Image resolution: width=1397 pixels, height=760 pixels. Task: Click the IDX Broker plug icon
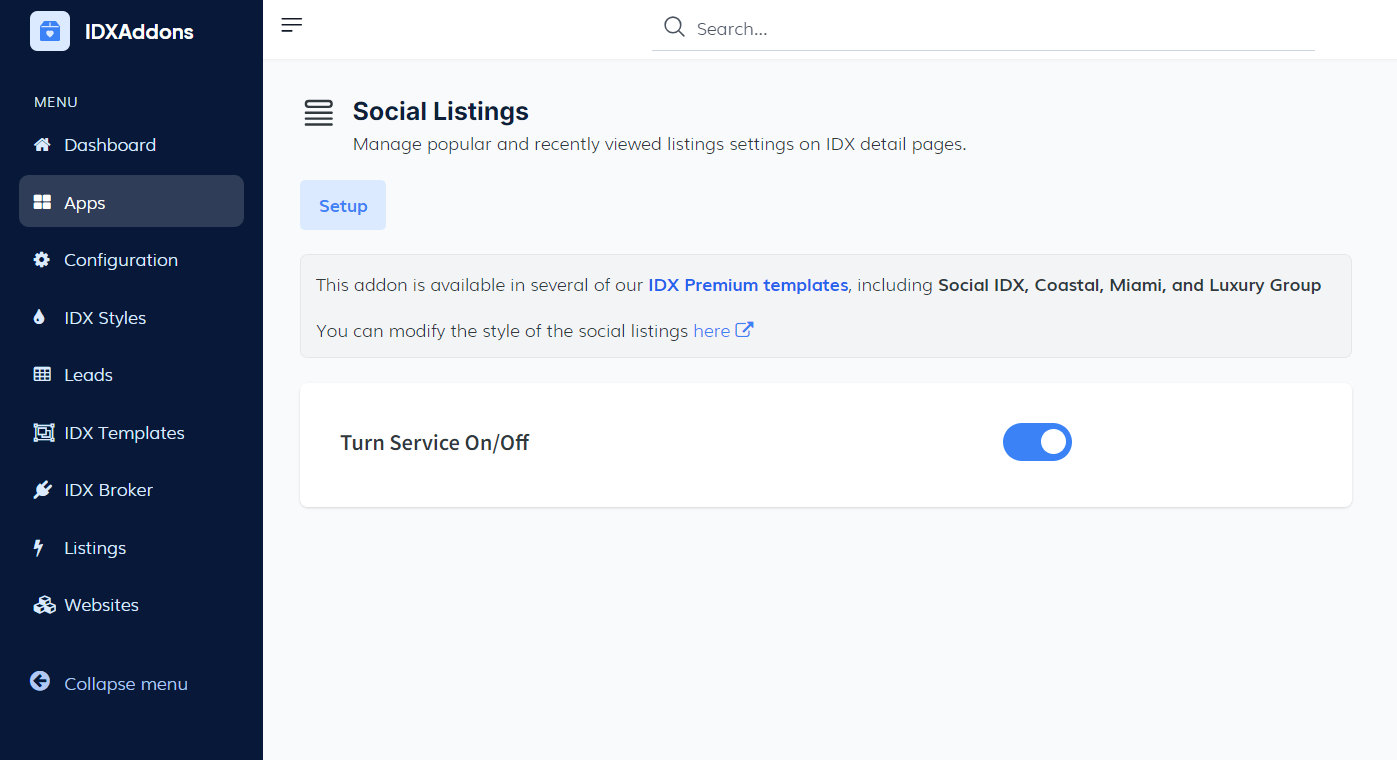[42, 490]
